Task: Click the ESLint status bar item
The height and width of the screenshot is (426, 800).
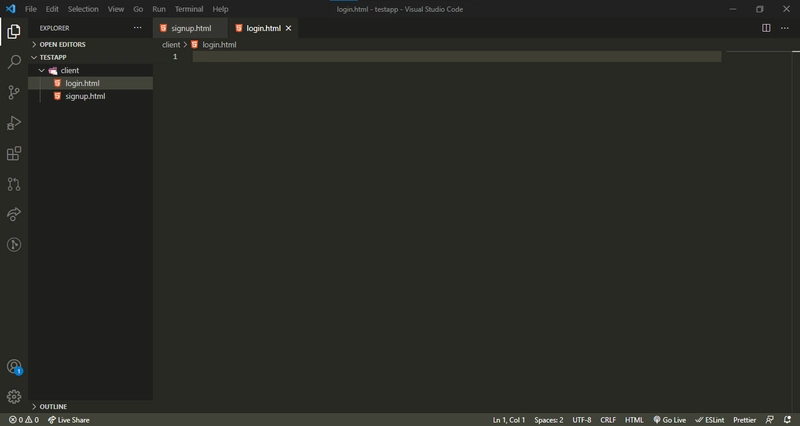Action: click(x=710, y=420)
